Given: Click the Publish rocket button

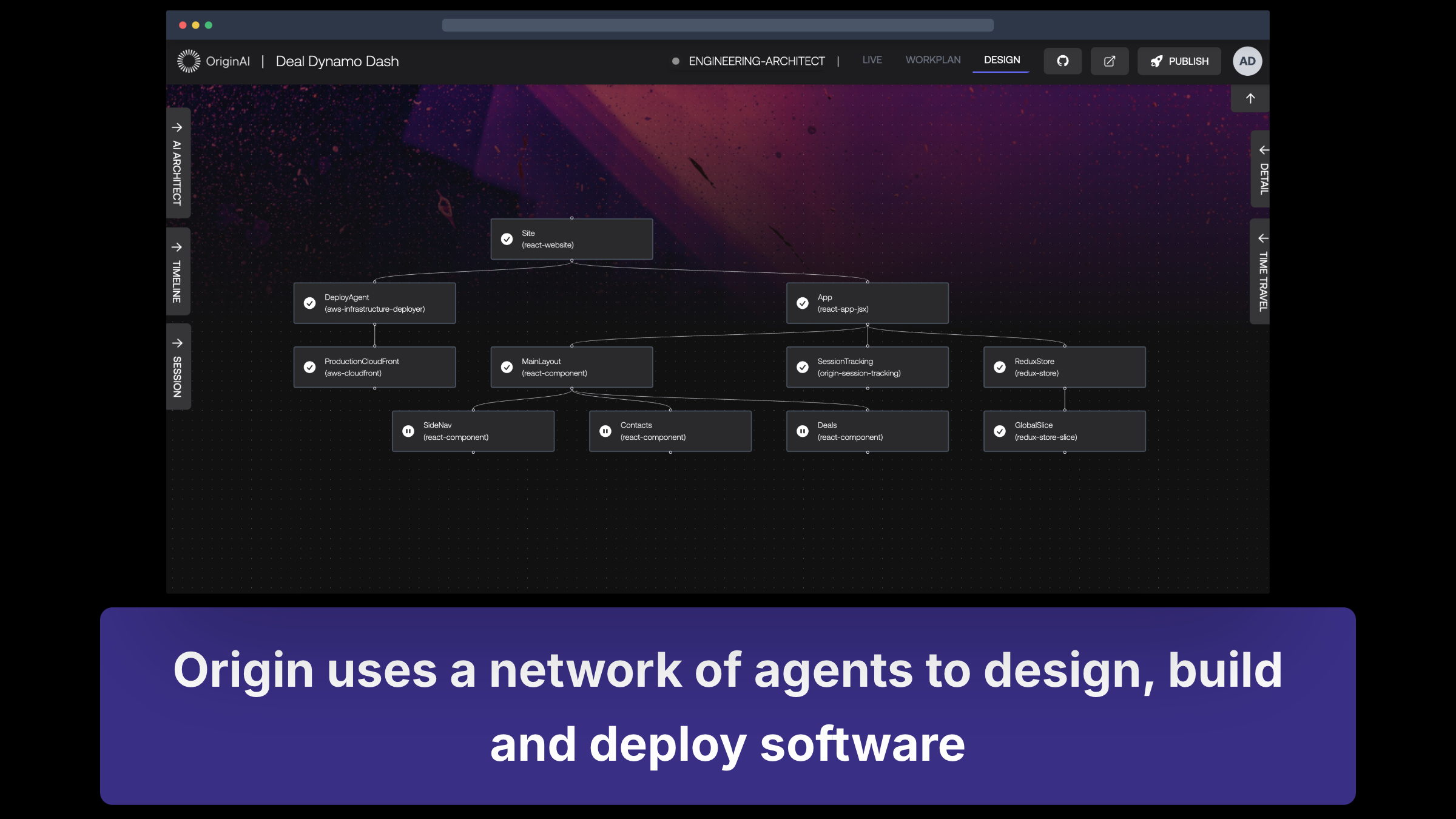Looking at the screenshot, I should pyautogui.click(x=1179, y=61).
